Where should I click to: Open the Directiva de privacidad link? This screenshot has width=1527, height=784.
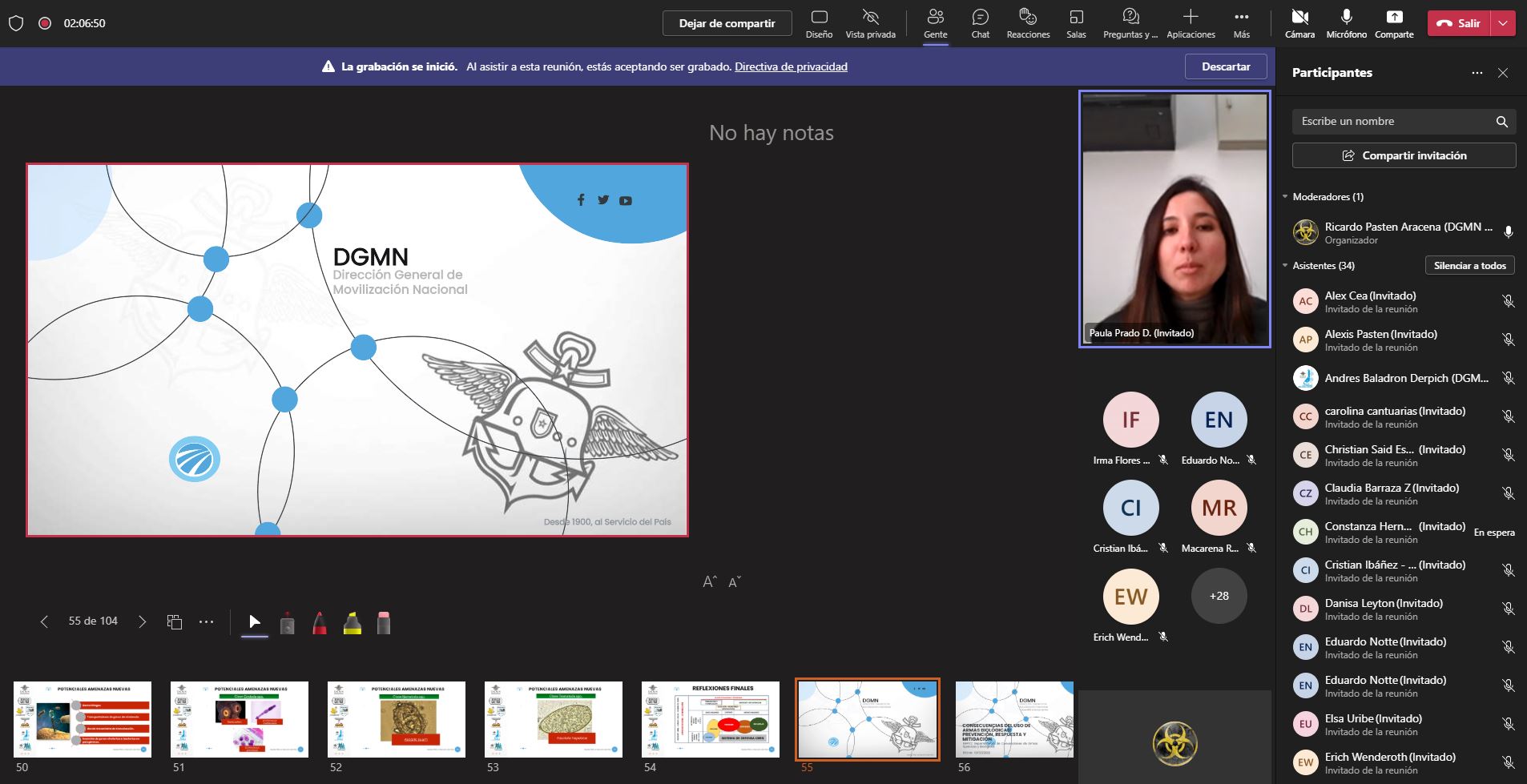click(791, 67)
